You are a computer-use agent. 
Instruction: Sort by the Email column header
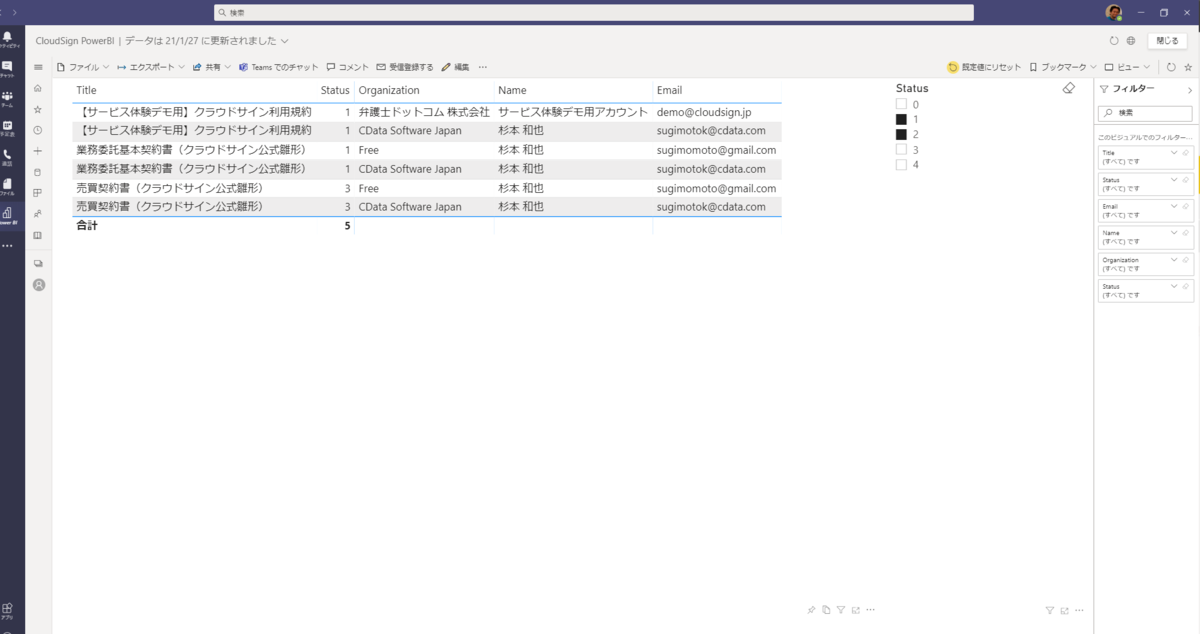pyautogui.click(x=669, y=90)
